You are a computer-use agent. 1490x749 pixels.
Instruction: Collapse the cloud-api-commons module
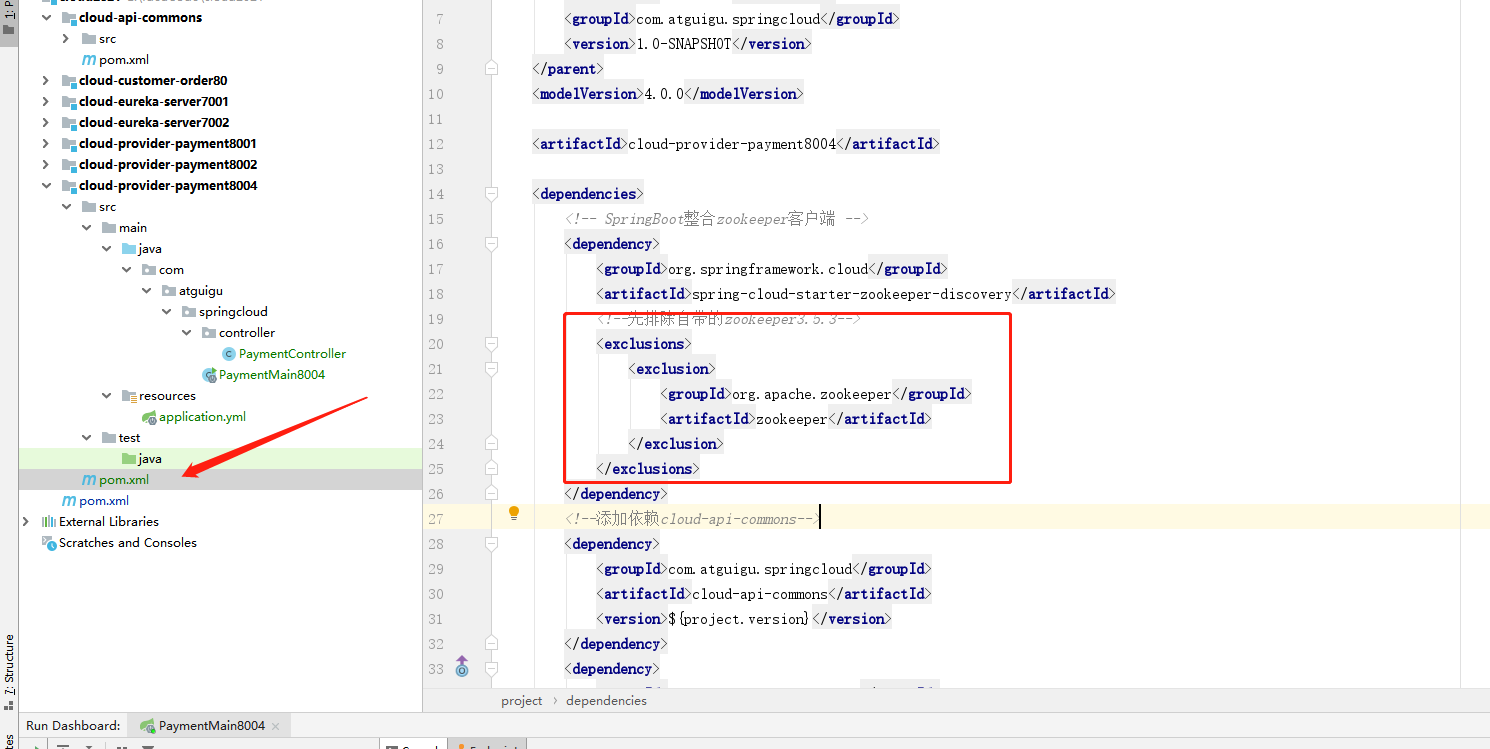point(46,18)
